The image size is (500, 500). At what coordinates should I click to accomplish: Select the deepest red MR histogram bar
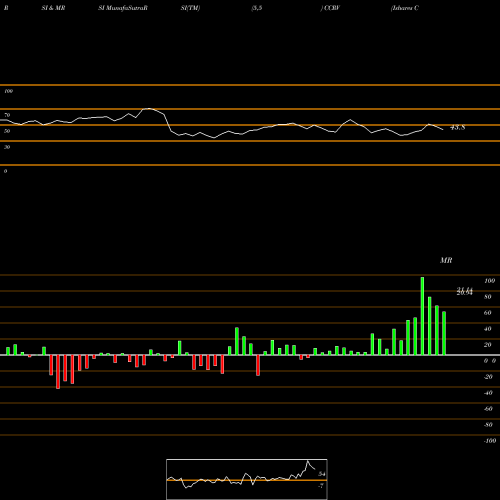click(58, 372)
